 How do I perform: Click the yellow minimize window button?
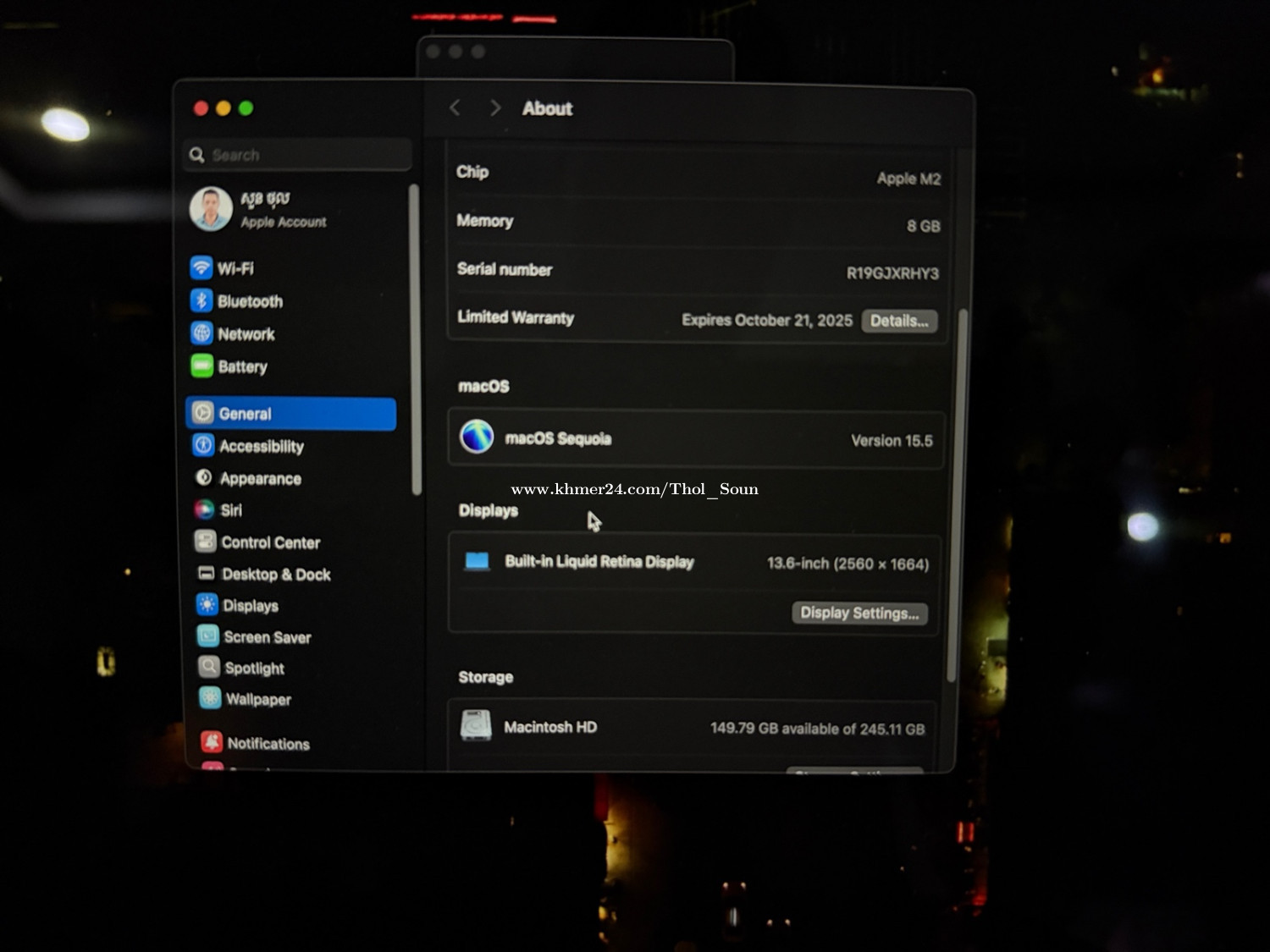pyautogui.click(x=224, y=107)
